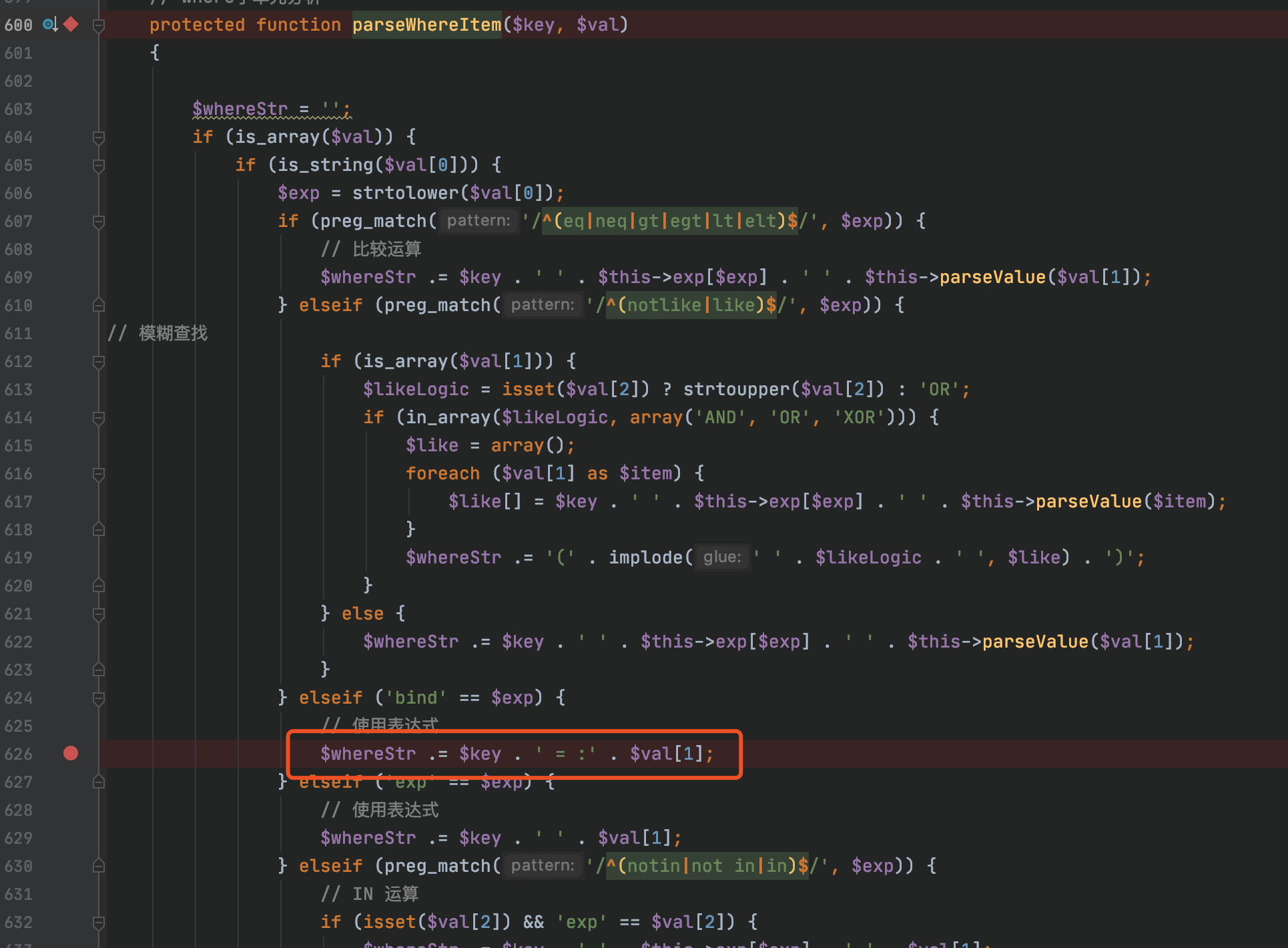Fold the foreach loop at line 616

tap(99, 474)
